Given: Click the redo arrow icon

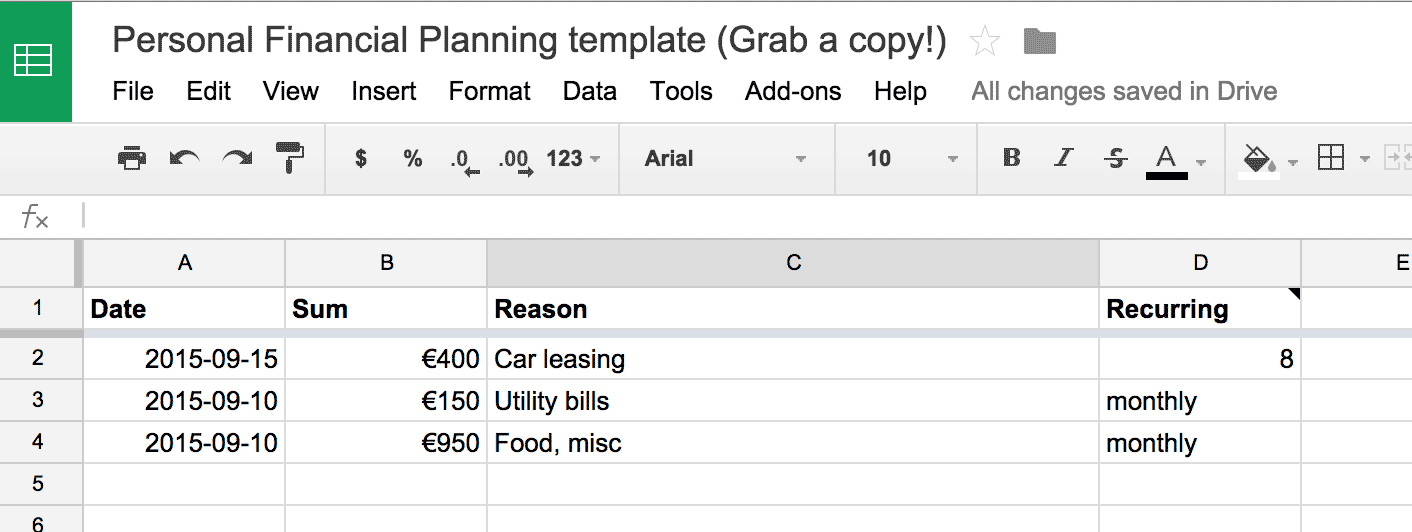Looking at the screenshot, I should [x=237, y=158].
